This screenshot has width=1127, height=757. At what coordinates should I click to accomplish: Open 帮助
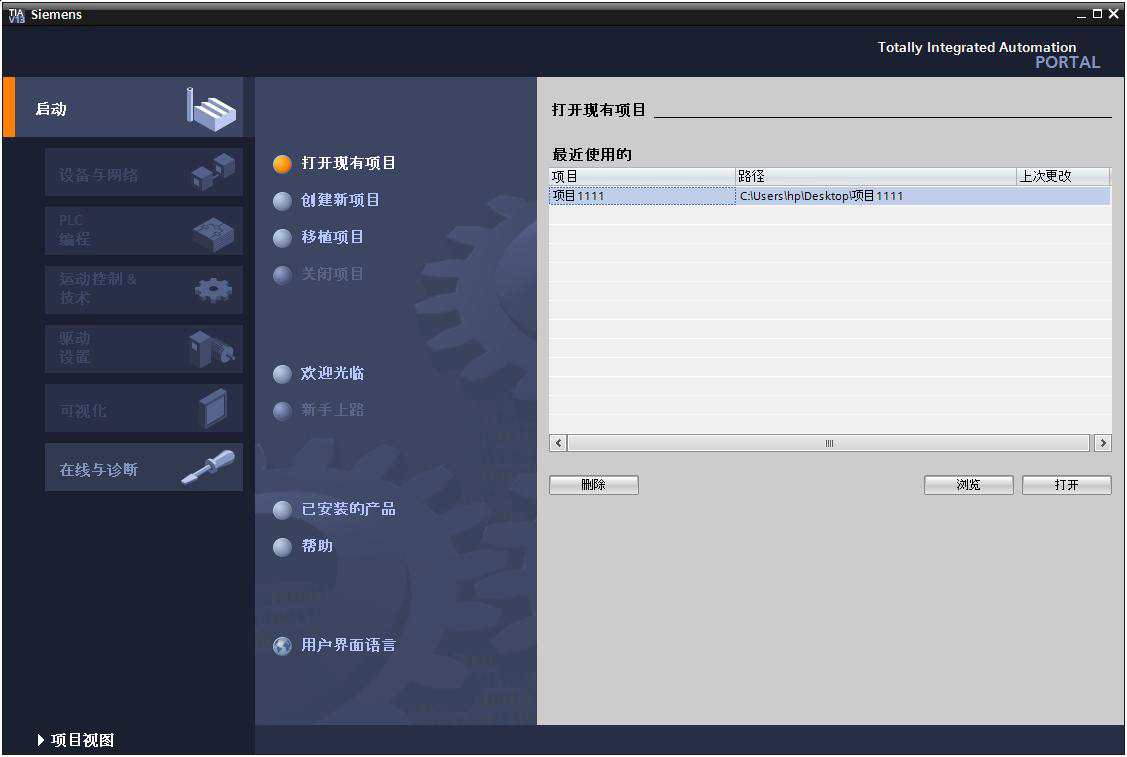317,546
